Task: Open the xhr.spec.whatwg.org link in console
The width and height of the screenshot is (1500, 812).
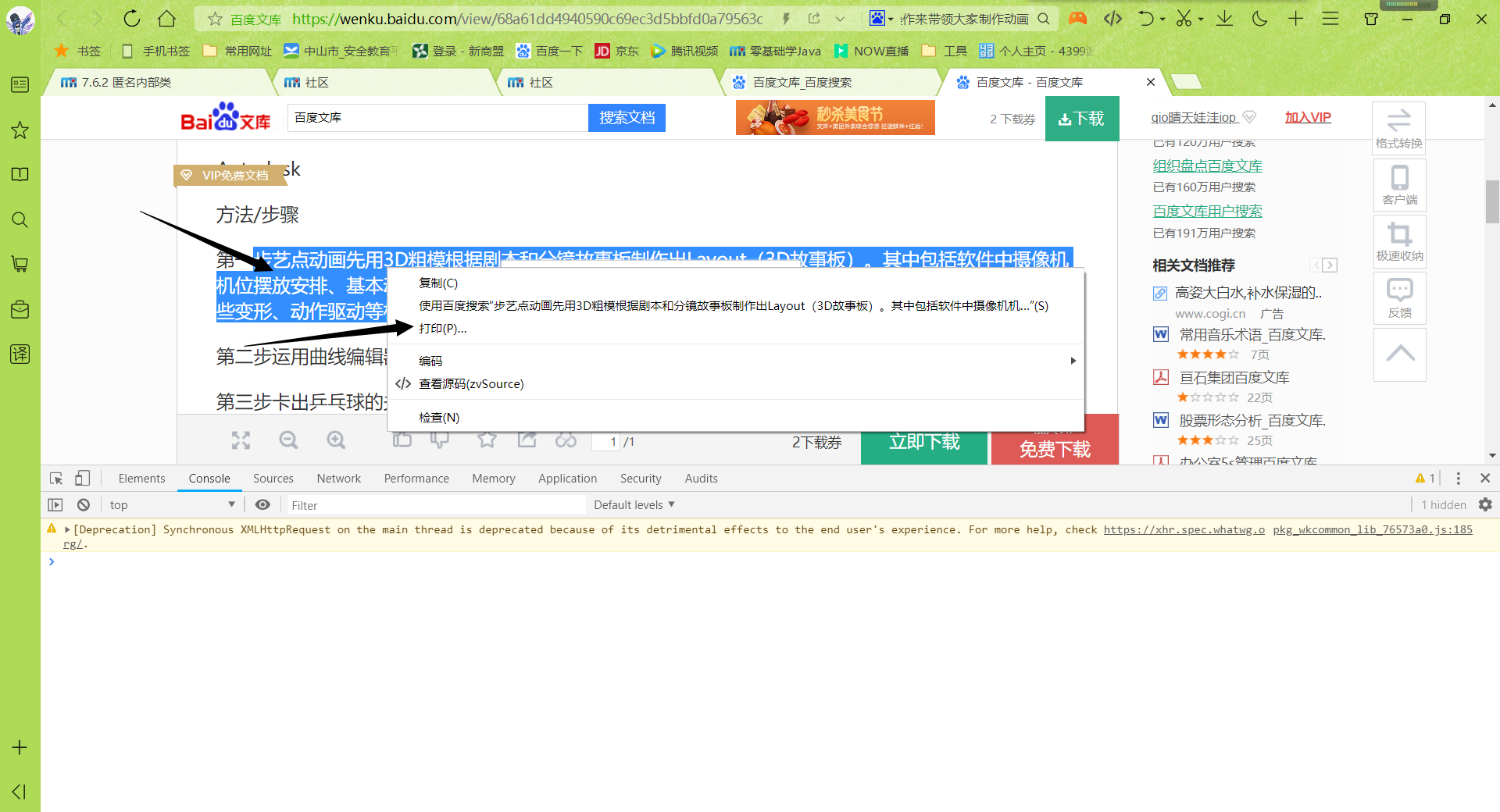Action: 1184,530
